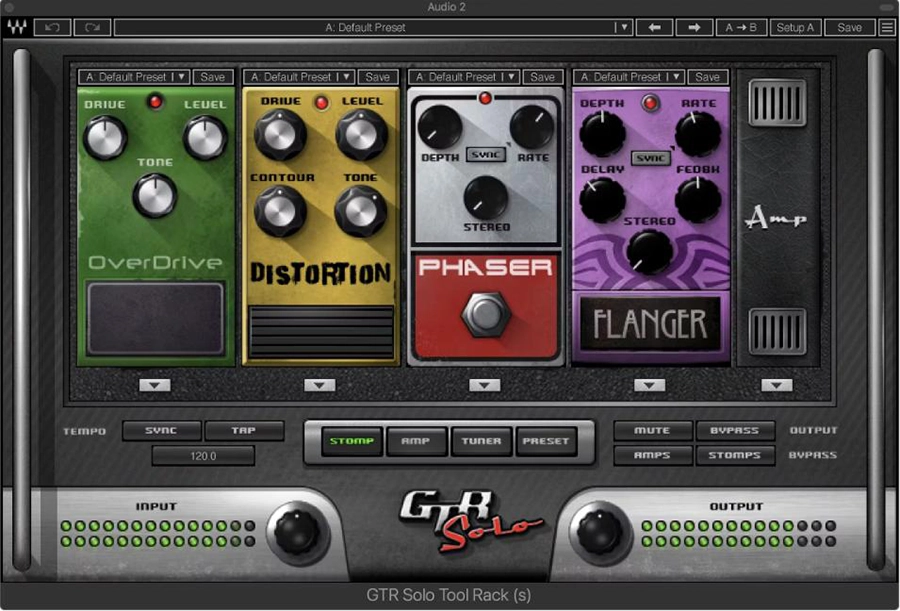Open OverDrive pedal preset dropdown
Viewport: 900px width, 611px height.
pyautogui.click(x=134, y=76)
